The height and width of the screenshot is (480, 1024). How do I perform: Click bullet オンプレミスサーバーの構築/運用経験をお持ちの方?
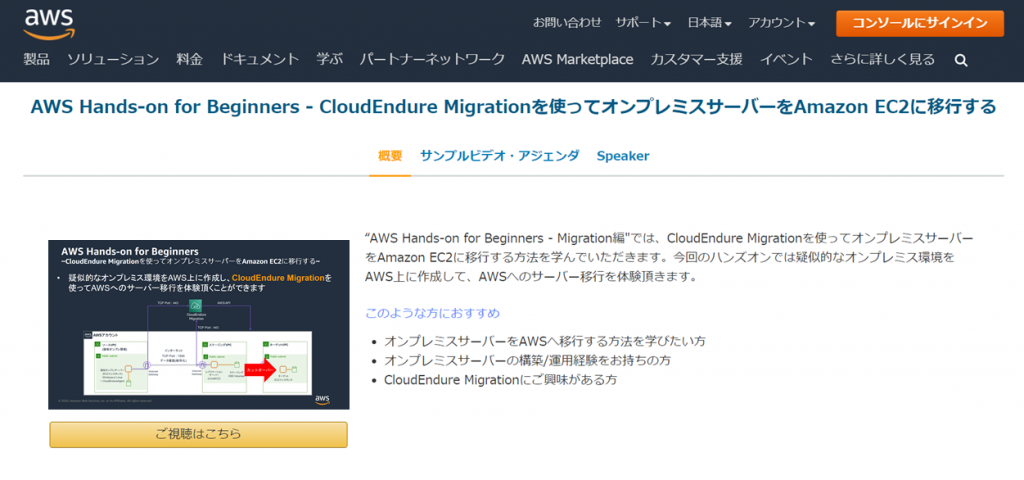point(528,360)
